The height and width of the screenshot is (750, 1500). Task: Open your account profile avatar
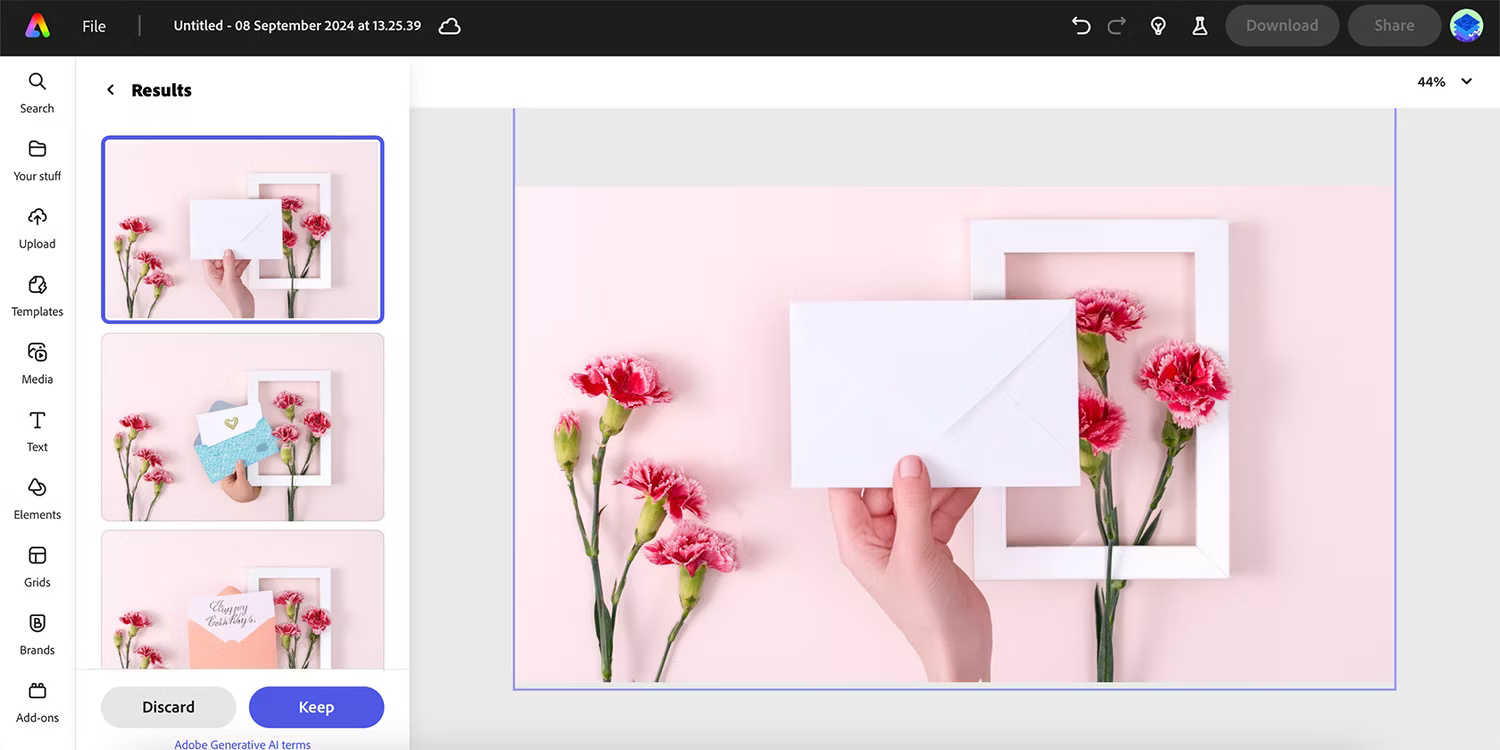1466,25
